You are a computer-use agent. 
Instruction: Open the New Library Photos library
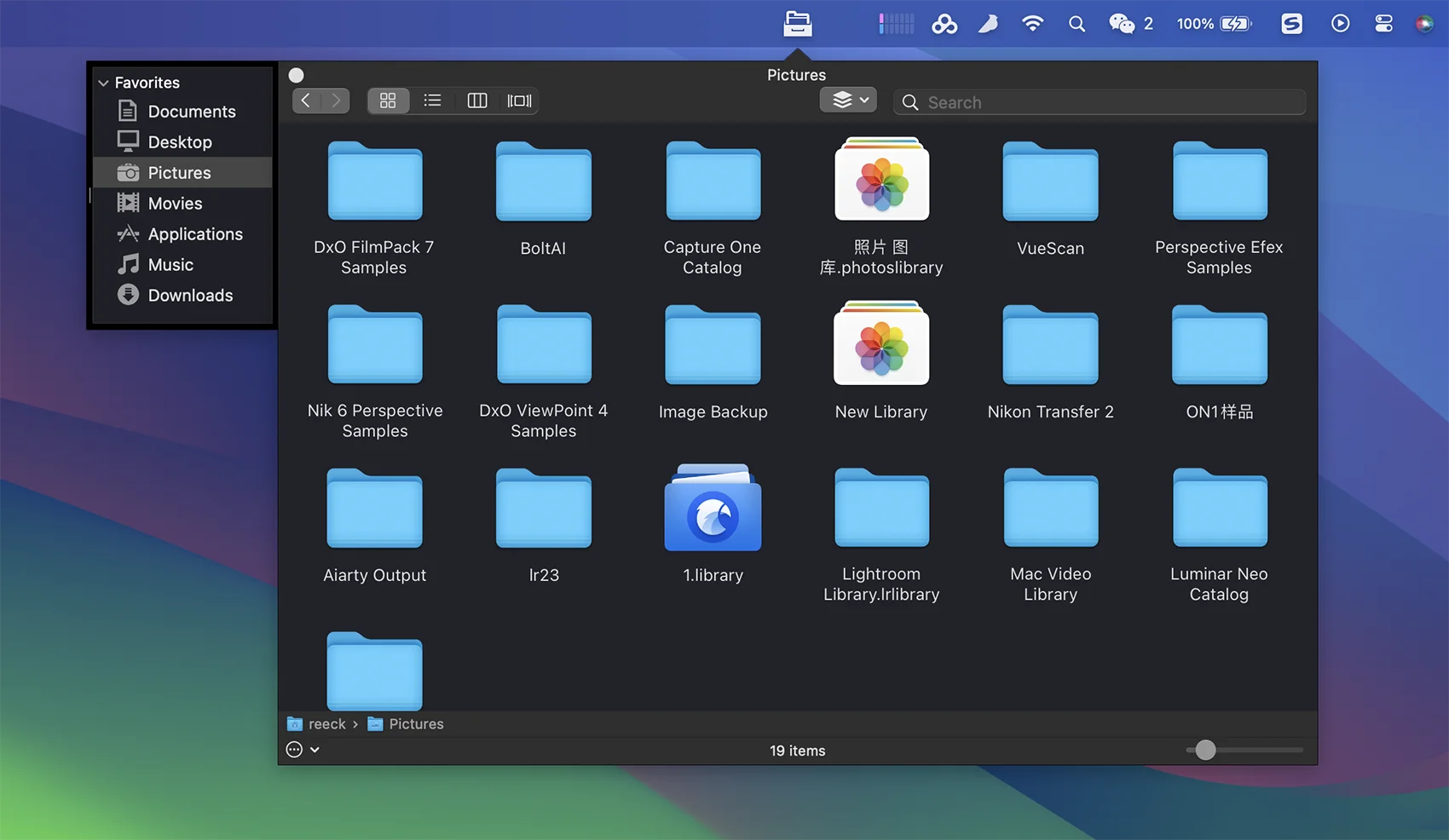tap(881, 342)
